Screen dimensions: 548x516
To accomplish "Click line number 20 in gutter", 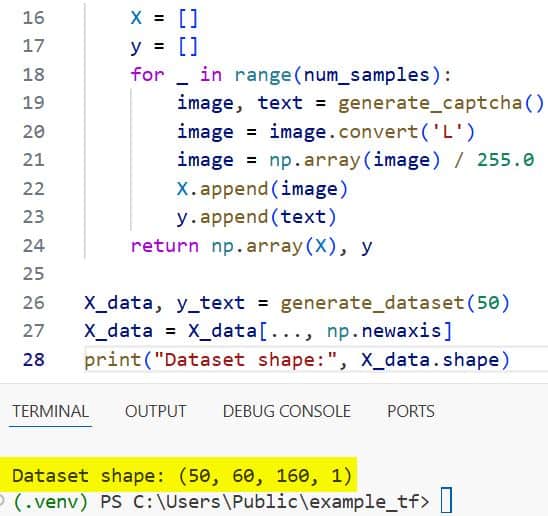I will [x=34, y=132].
